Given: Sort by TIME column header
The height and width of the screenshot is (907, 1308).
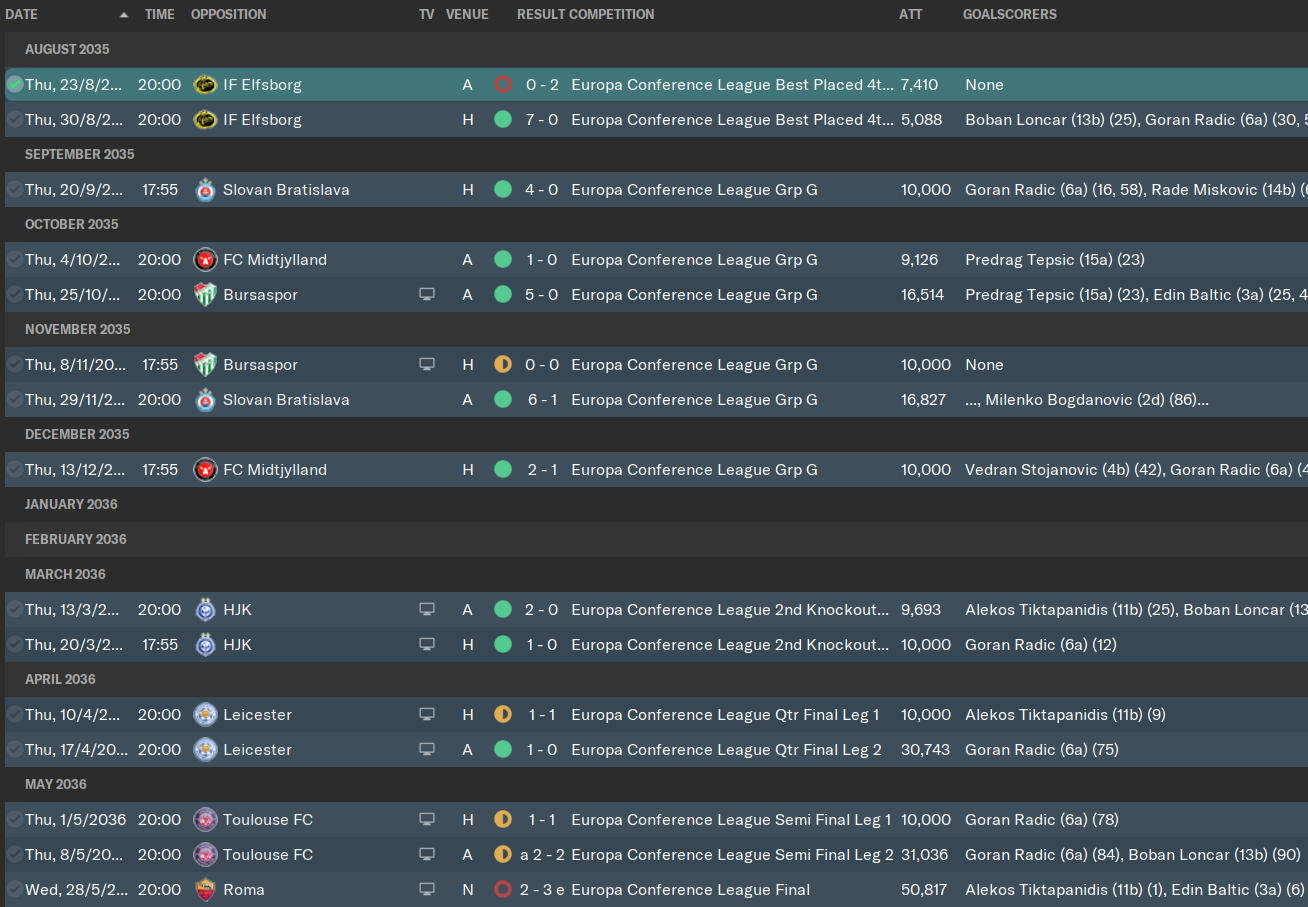Looking at the screenshot, I should click(159, 15).
